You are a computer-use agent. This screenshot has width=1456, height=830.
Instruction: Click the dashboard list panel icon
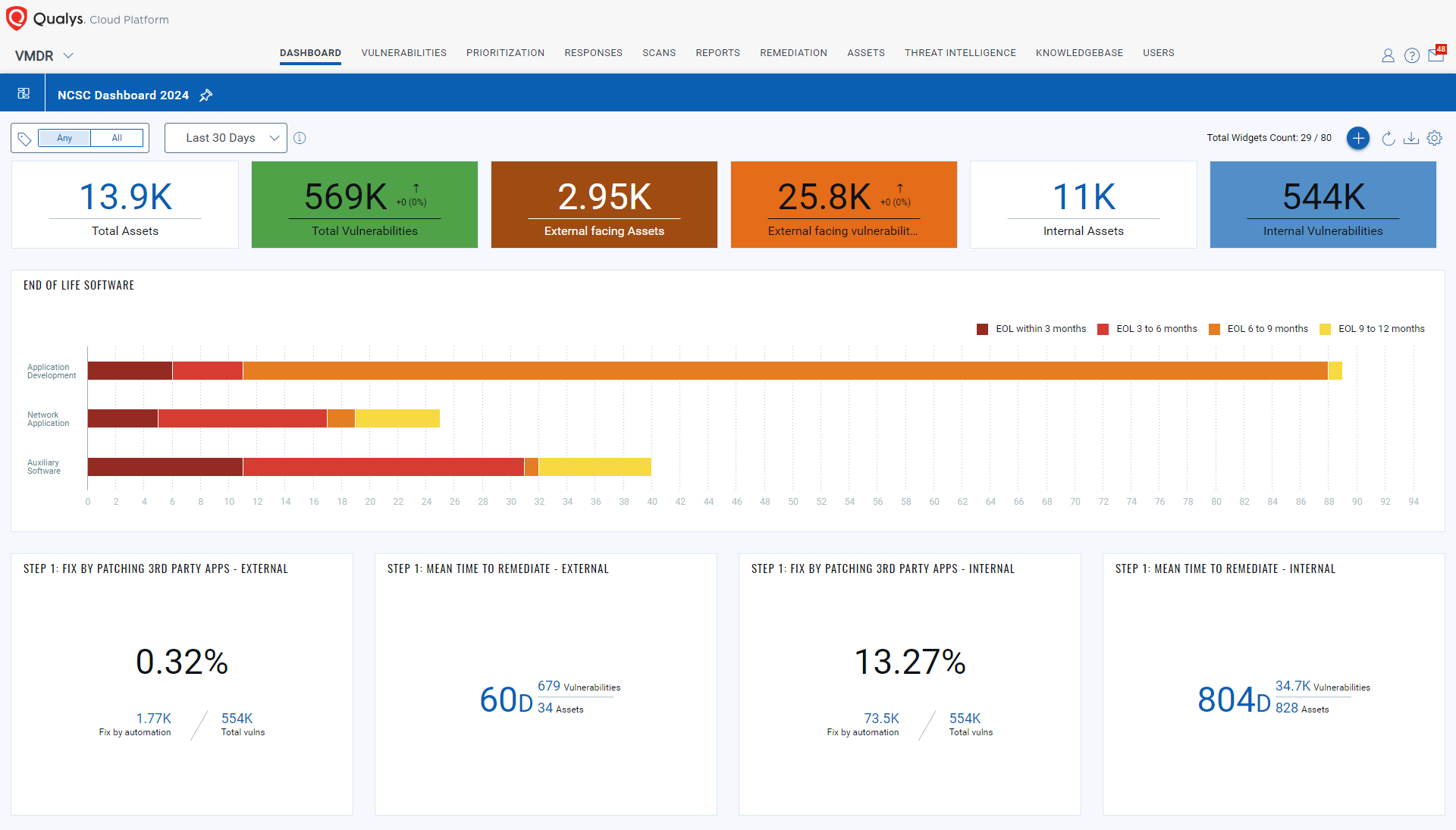tap(24, 94)
